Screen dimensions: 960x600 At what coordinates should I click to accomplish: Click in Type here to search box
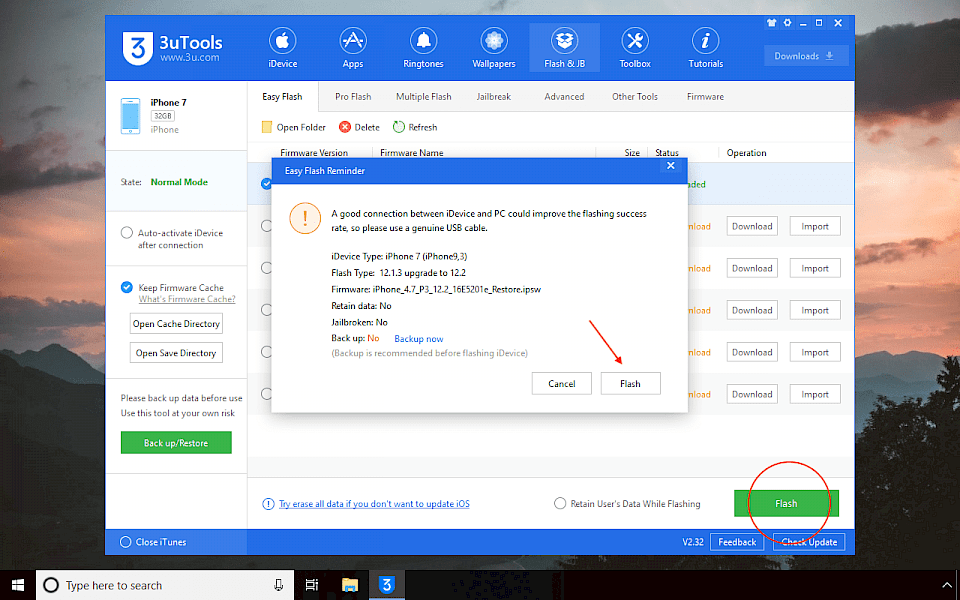click(x=165, y=585)
